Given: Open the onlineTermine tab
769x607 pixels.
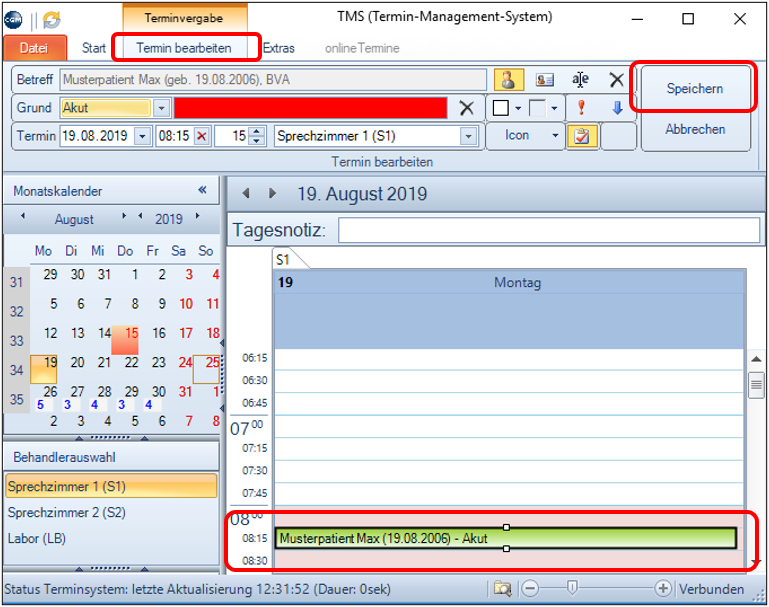Looking at the screenshot, I should coord(362,48).
